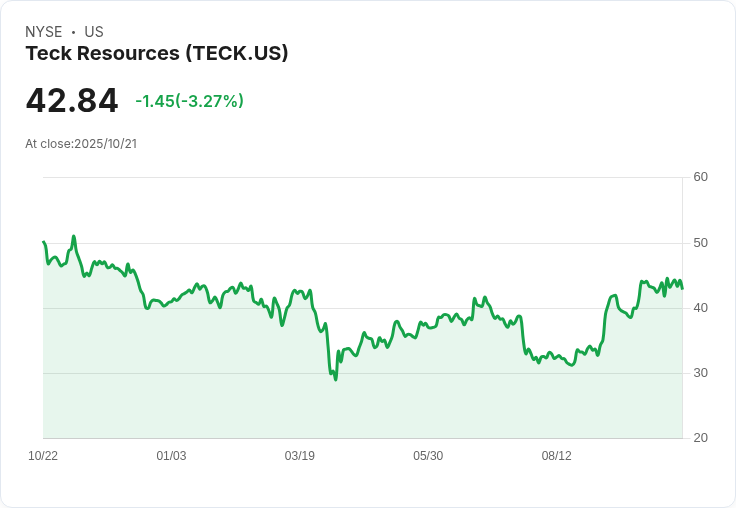Screen dimensions: 736x508
Task: Click the chart line's highest peak near 51
Action: [74, 237]
